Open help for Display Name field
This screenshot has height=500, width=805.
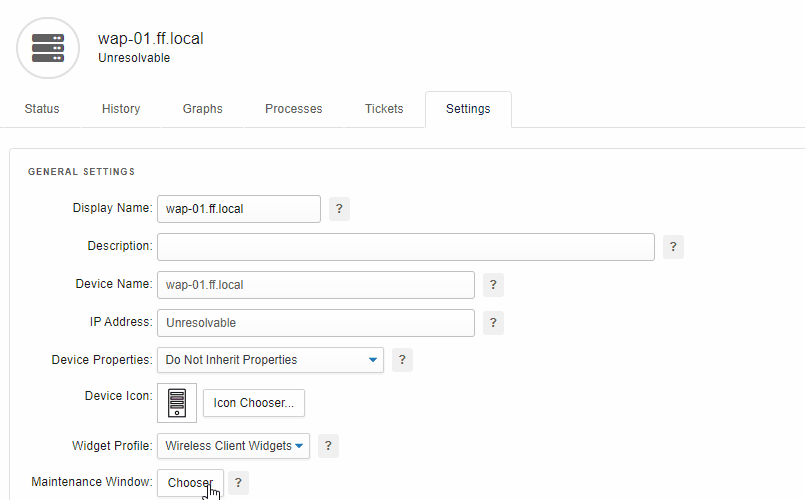[339, 209]
